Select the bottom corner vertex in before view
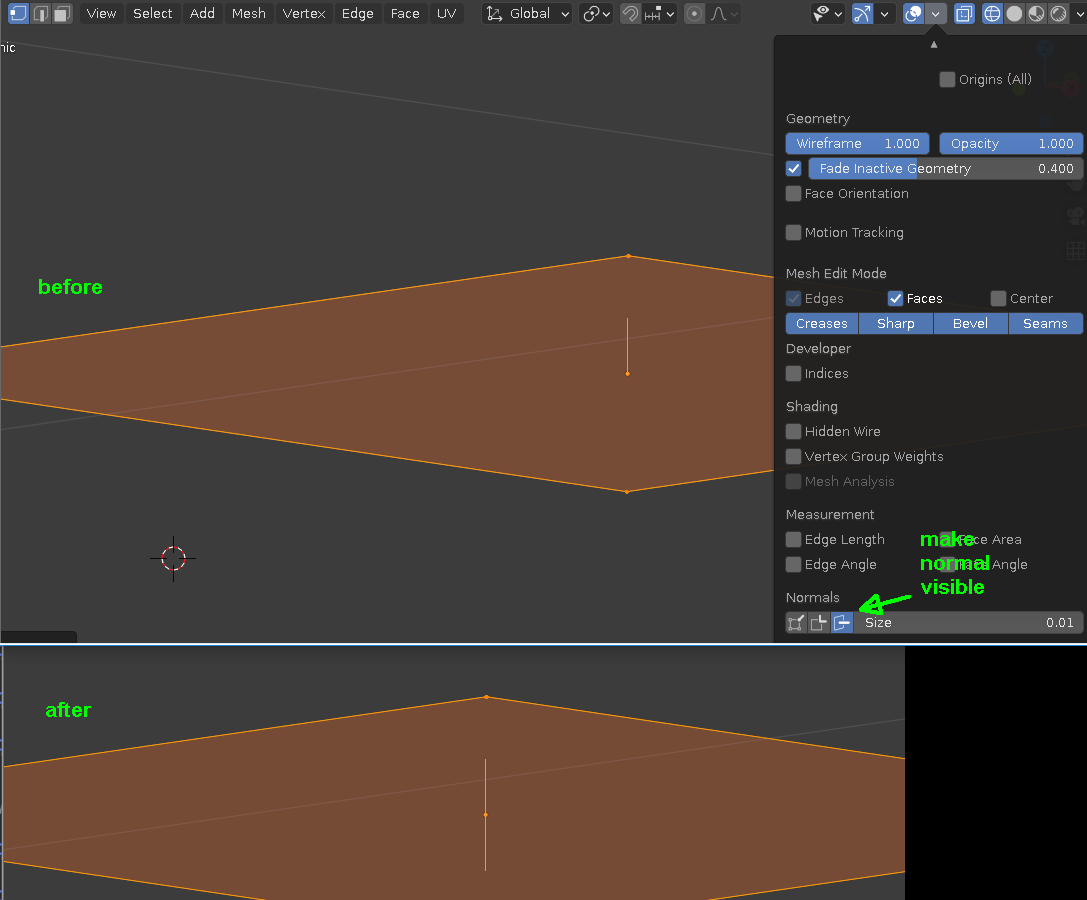Screen dimensions: 1087x900 (x=627, y=492)
